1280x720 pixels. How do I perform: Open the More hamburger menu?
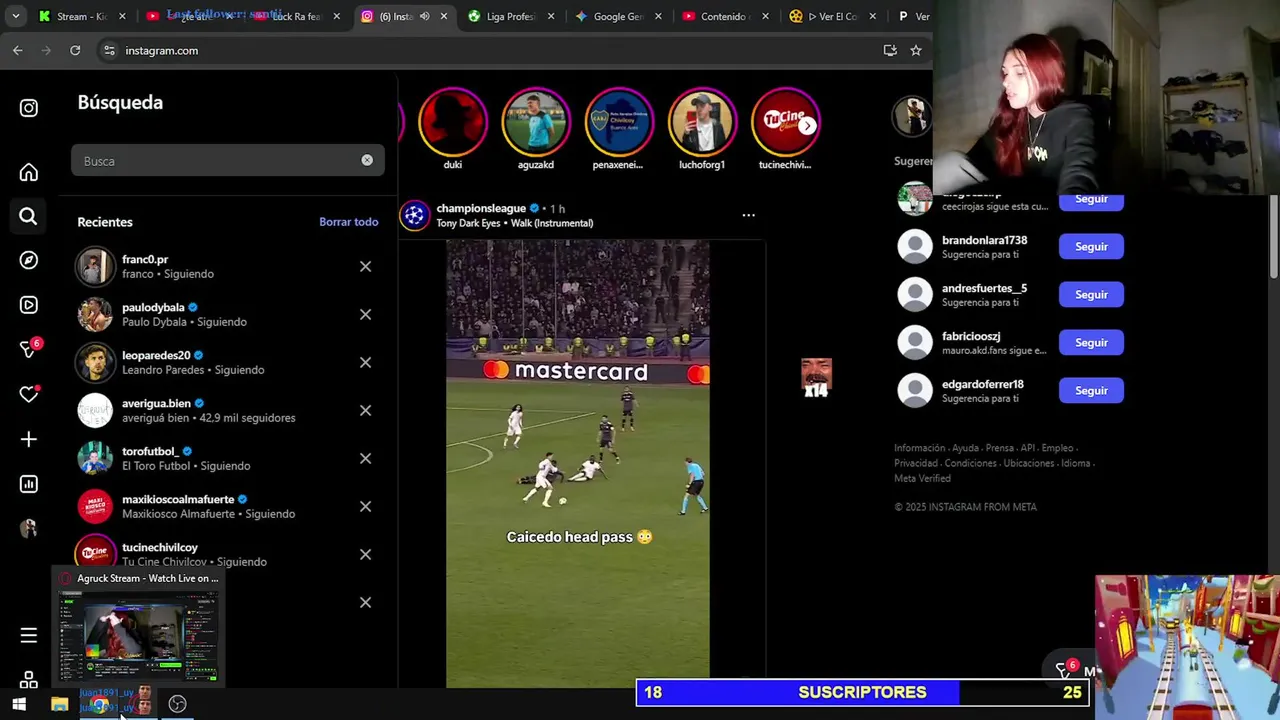click(29, 636)
